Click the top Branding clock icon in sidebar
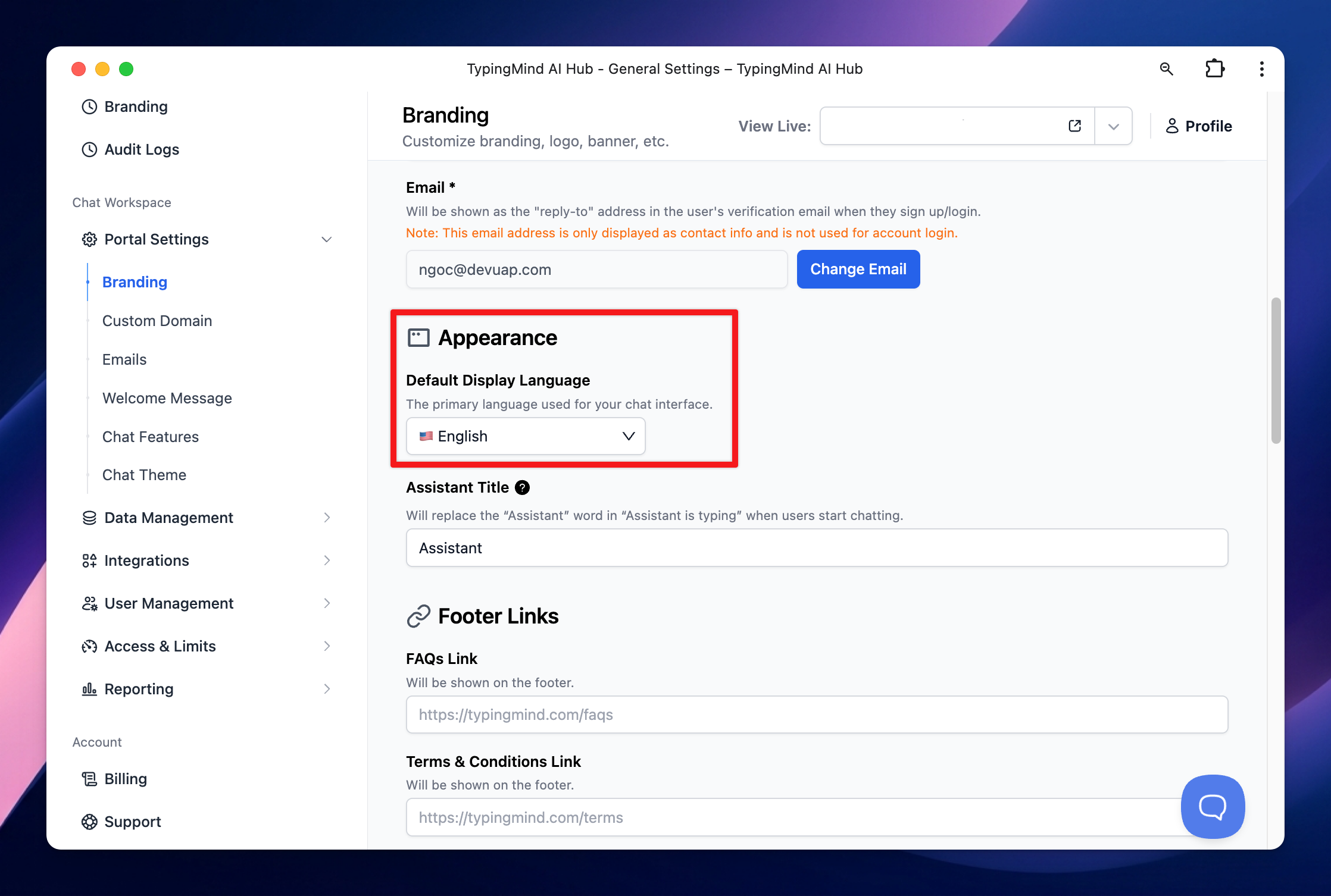This screenshot has height=896, width=1331. [89, 106]
